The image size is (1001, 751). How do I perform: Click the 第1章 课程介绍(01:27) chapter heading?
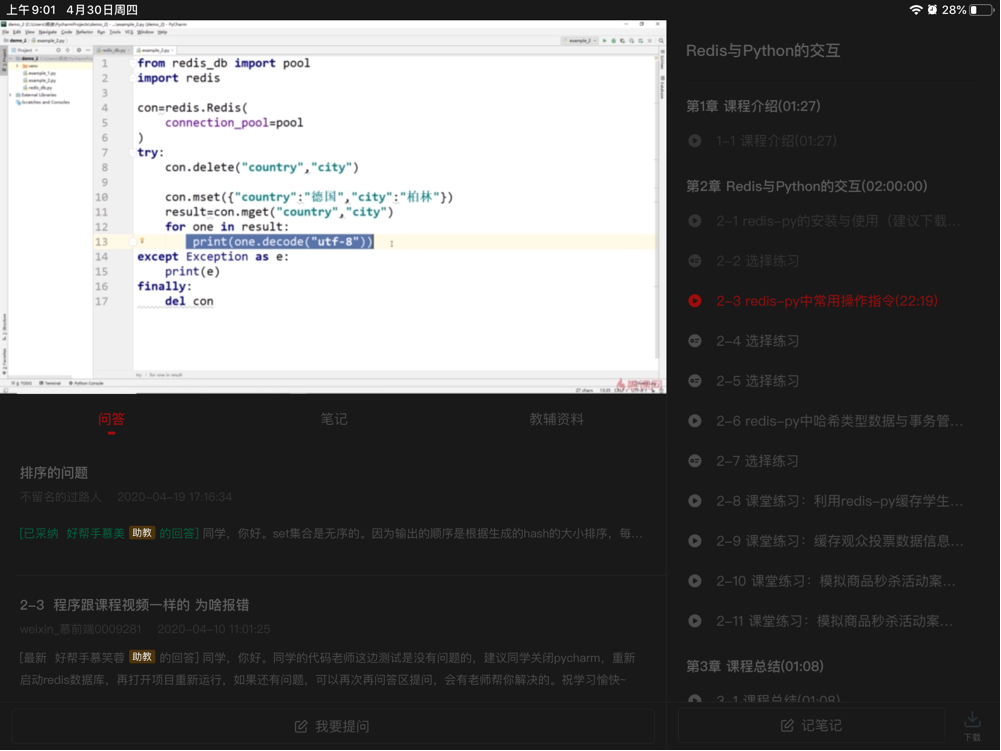click(753, 106)
